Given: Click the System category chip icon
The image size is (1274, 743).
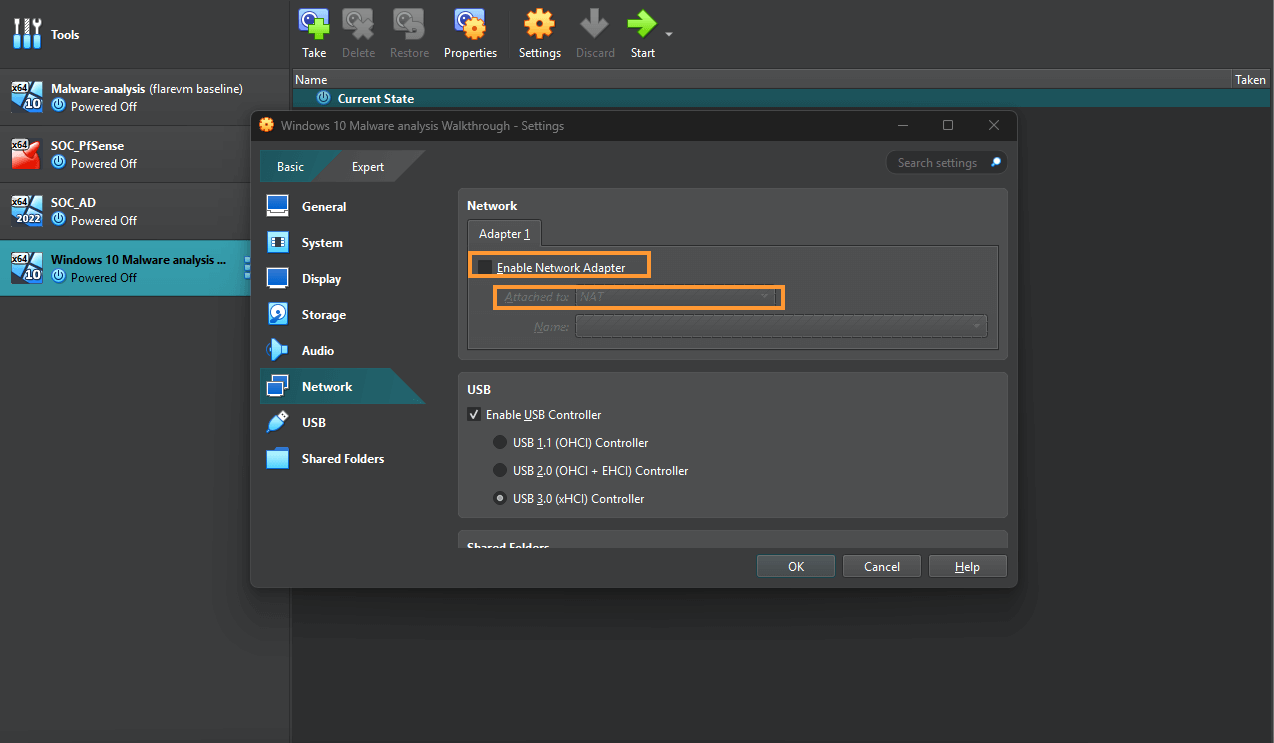Looking at the screenshot, I should [278, 242].
